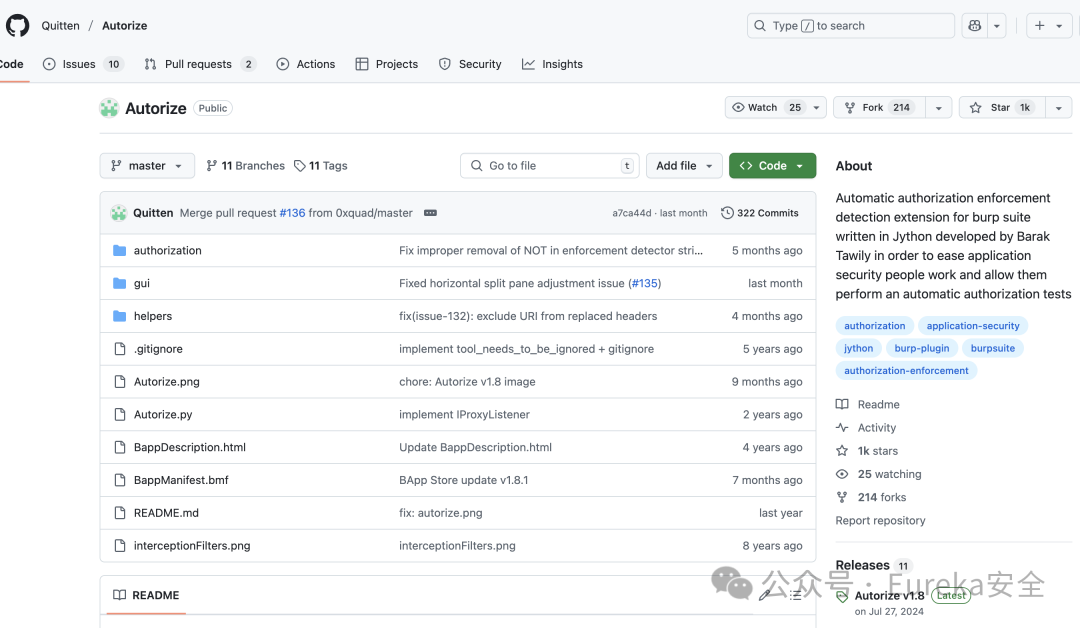Click the folder icon beside helpers
Image resolution: width=1080 pixels, height=628 pixels.
point(119,316)
